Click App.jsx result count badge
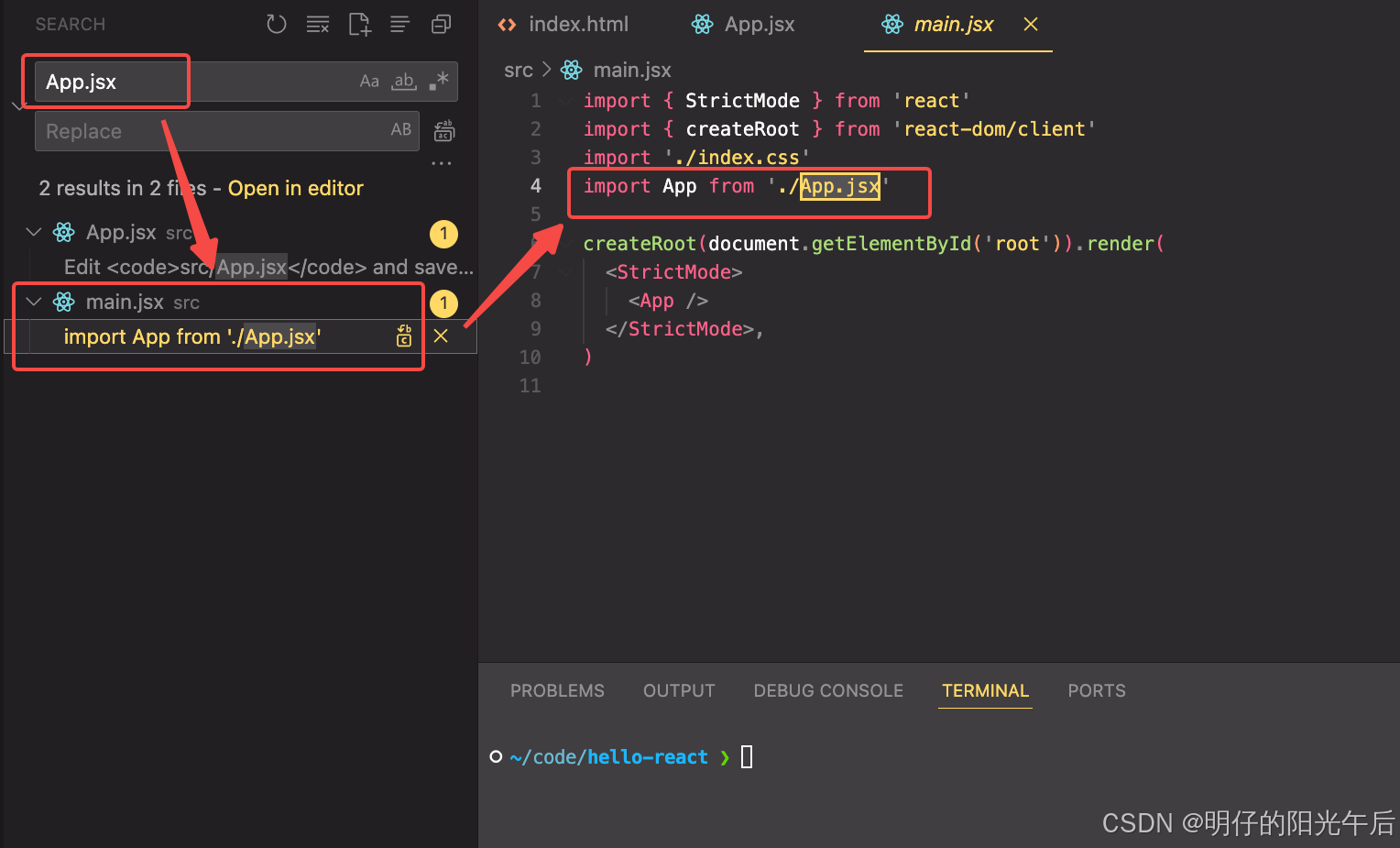The width and height of the screenshot is (1400, 848). [443, 234]
